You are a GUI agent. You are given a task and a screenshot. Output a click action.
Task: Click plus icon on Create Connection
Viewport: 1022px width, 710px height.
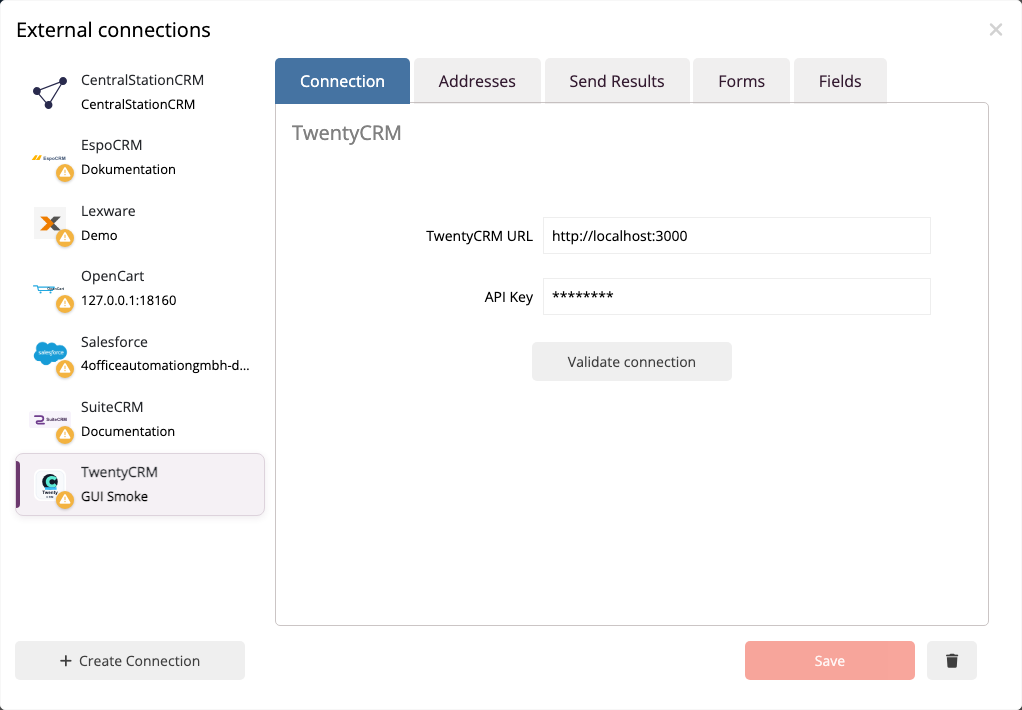coord(65,660)
